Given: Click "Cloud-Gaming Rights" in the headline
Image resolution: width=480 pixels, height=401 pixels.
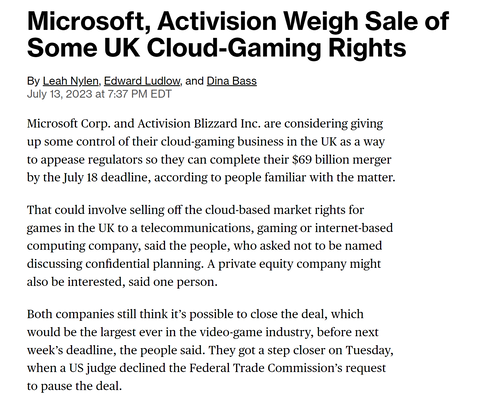Looking at the screenshot, I should (276, 47).
